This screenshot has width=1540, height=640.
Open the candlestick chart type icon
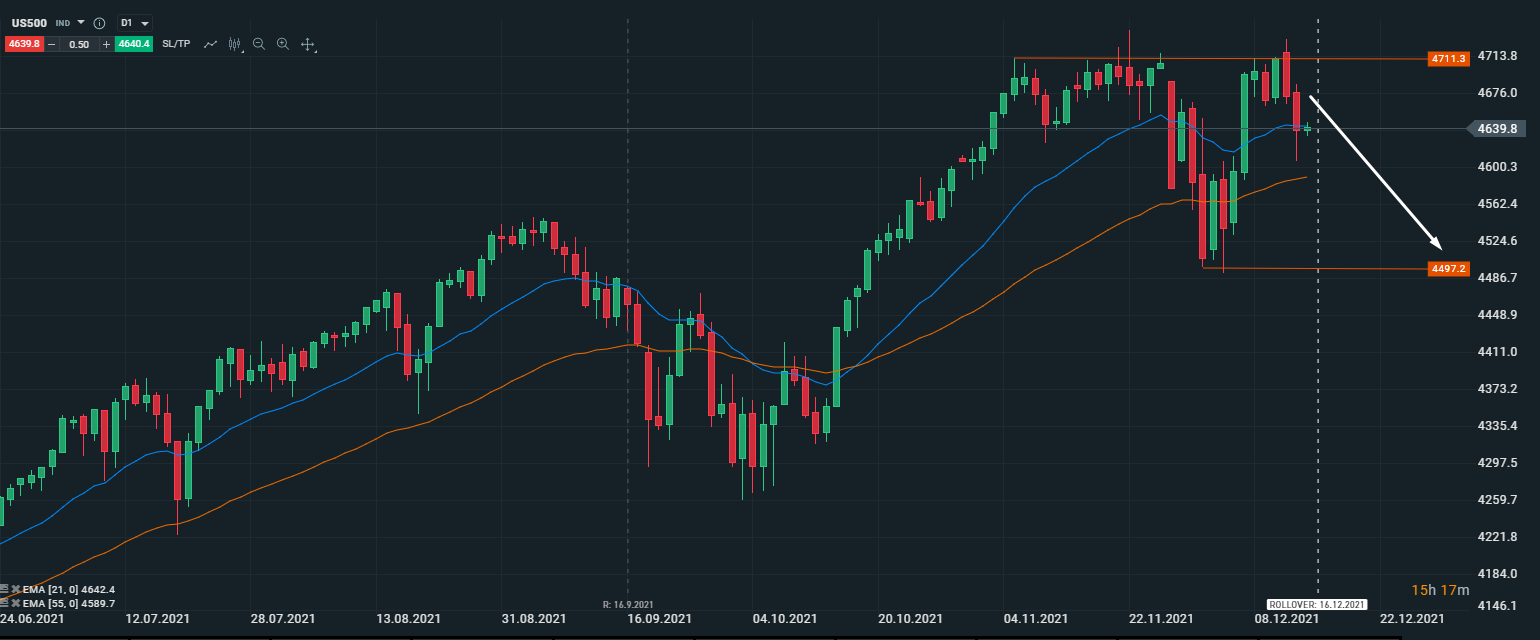(235, 44)
